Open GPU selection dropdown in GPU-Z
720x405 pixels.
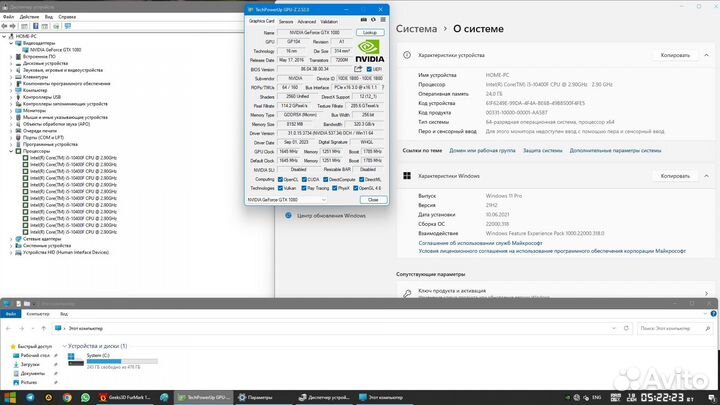287,200
